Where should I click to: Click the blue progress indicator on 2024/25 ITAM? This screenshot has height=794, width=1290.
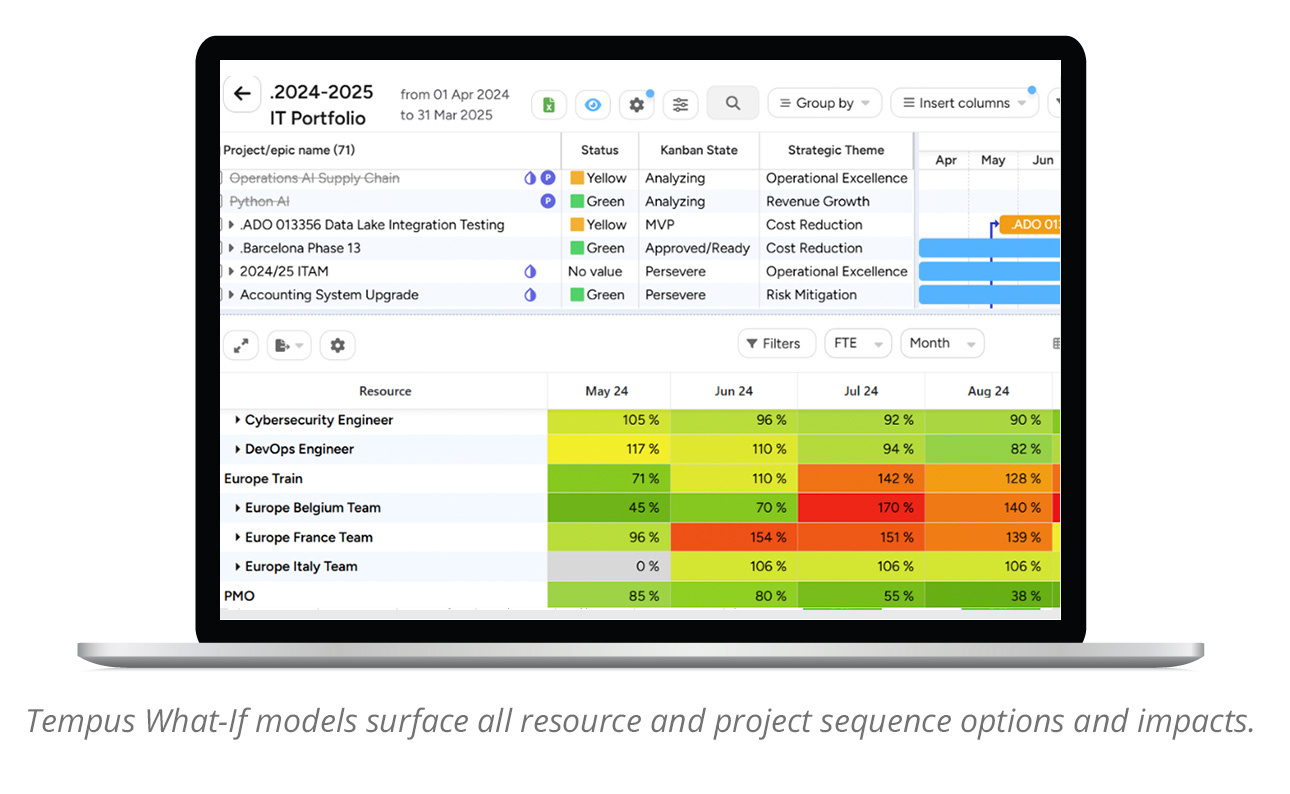pos(530,271)
